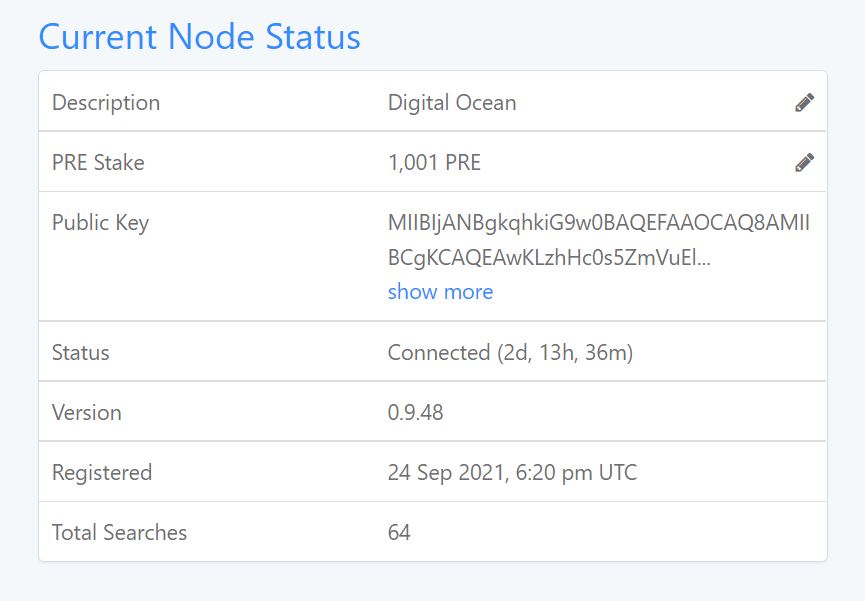Click the public key line starting BCgKCAQEAw

pos(549,258)
